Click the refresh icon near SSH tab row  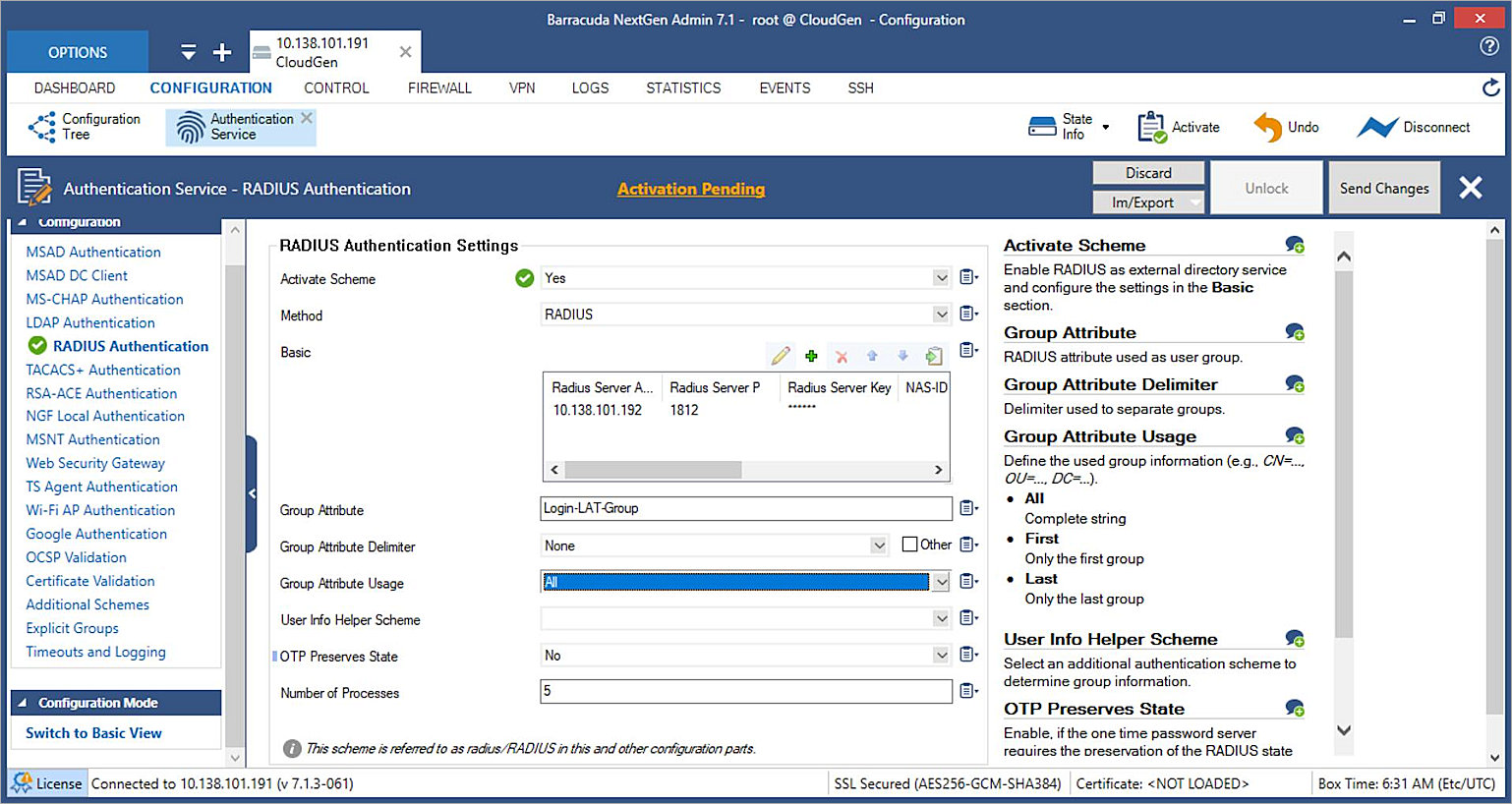coord(1490,88)
